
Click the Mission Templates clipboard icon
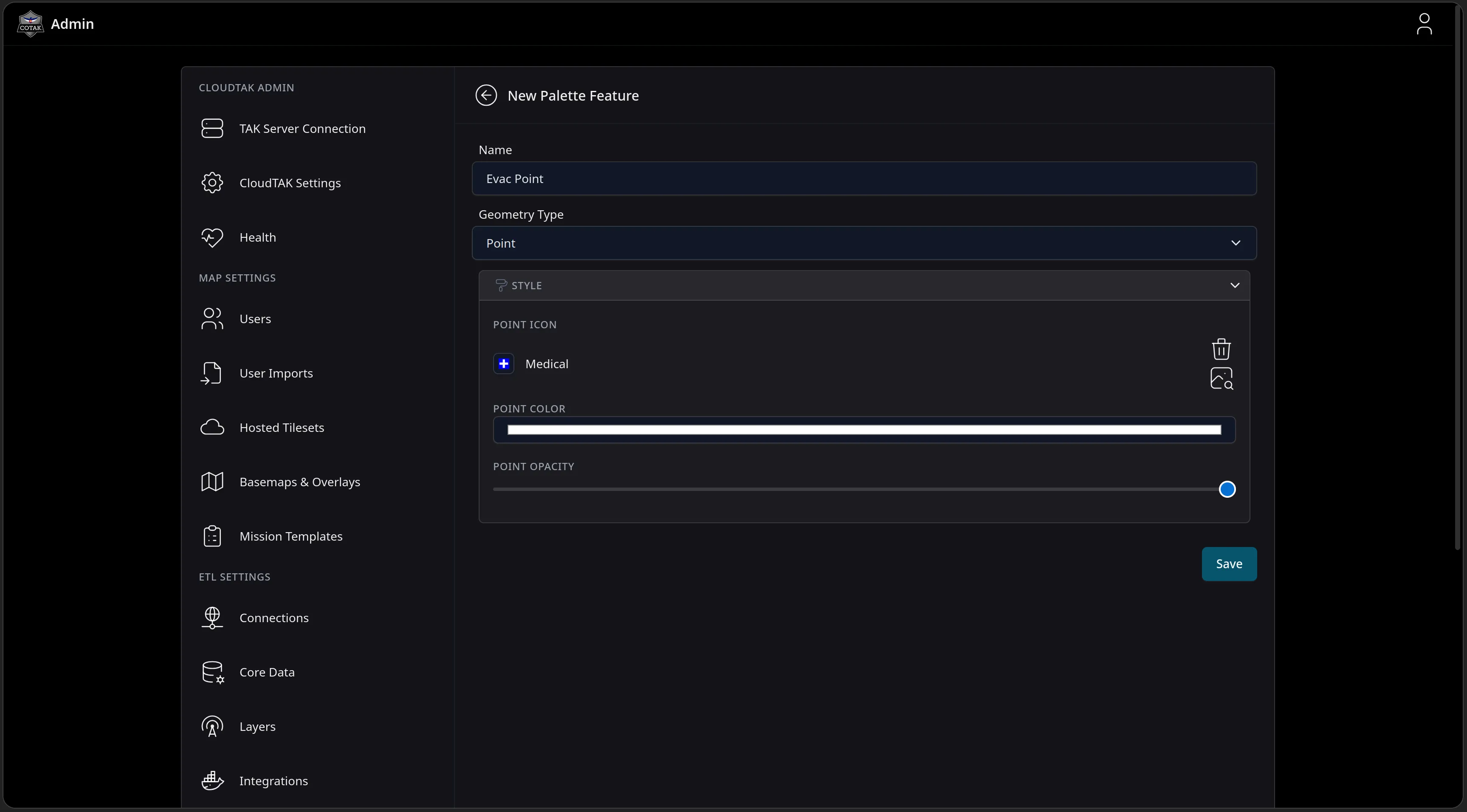[212, 536]
